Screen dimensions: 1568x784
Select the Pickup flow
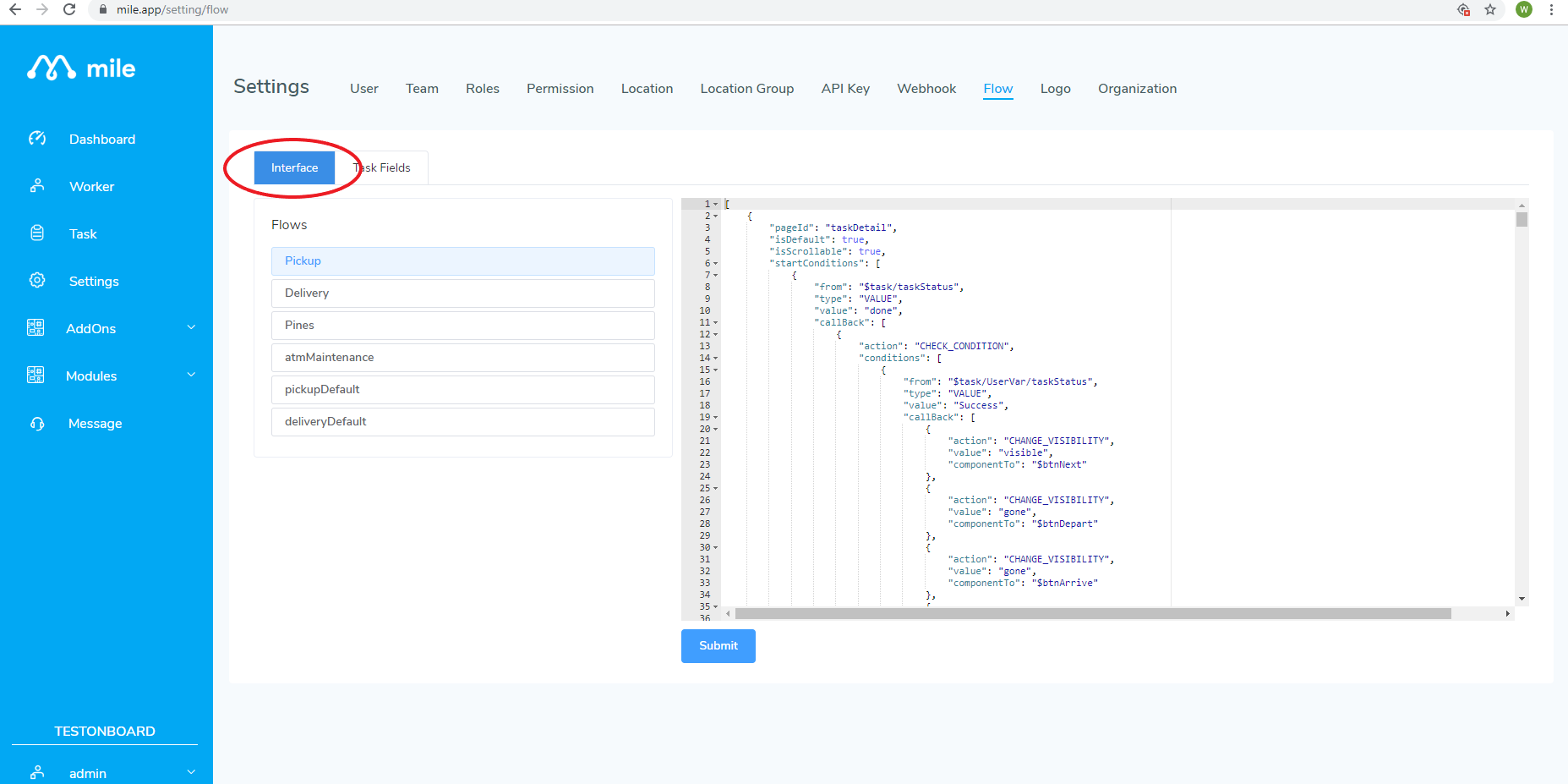463,260
